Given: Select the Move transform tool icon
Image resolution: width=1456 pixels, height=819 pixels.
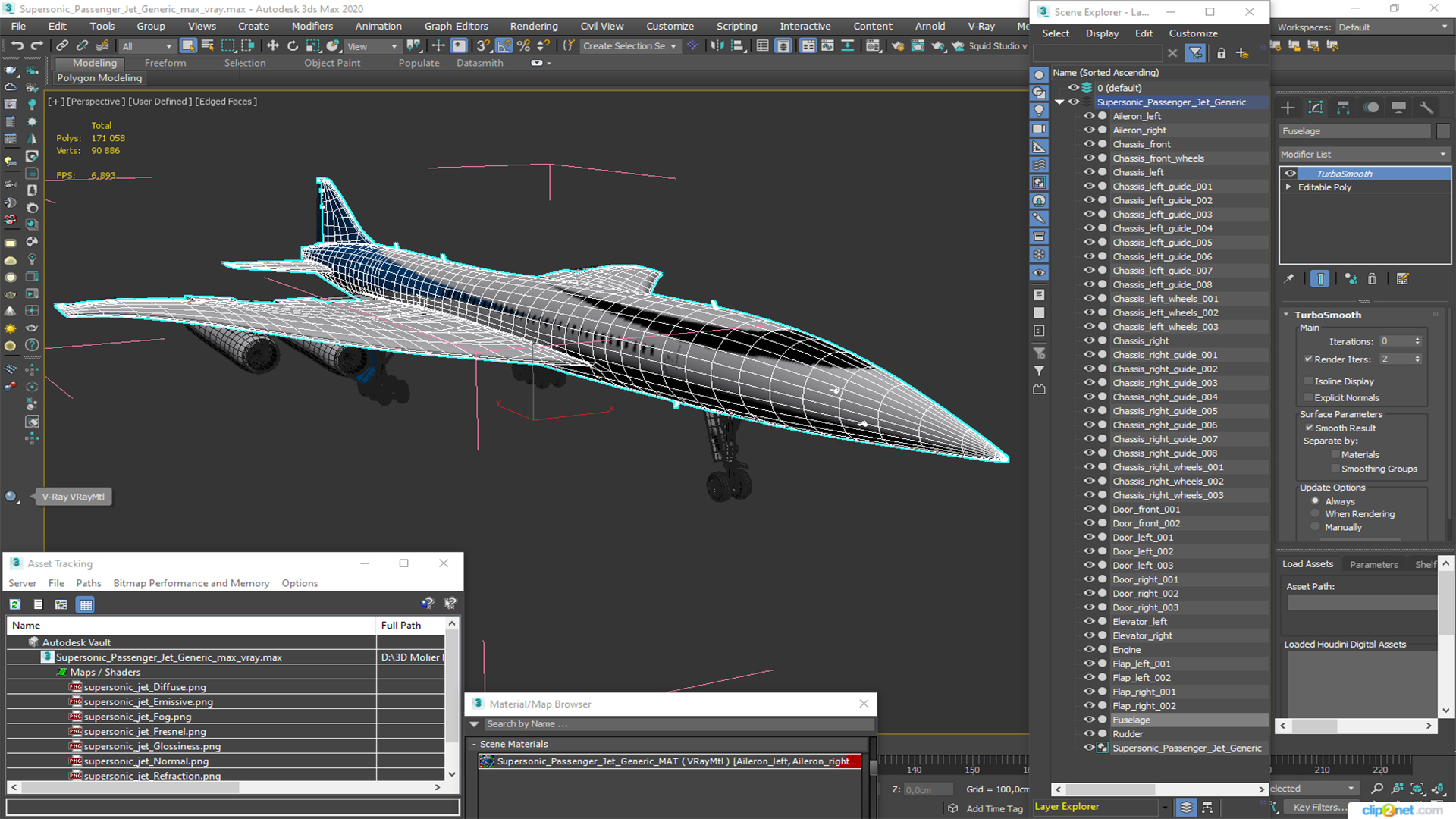Looking at the screenshot, I should point(272,46).
